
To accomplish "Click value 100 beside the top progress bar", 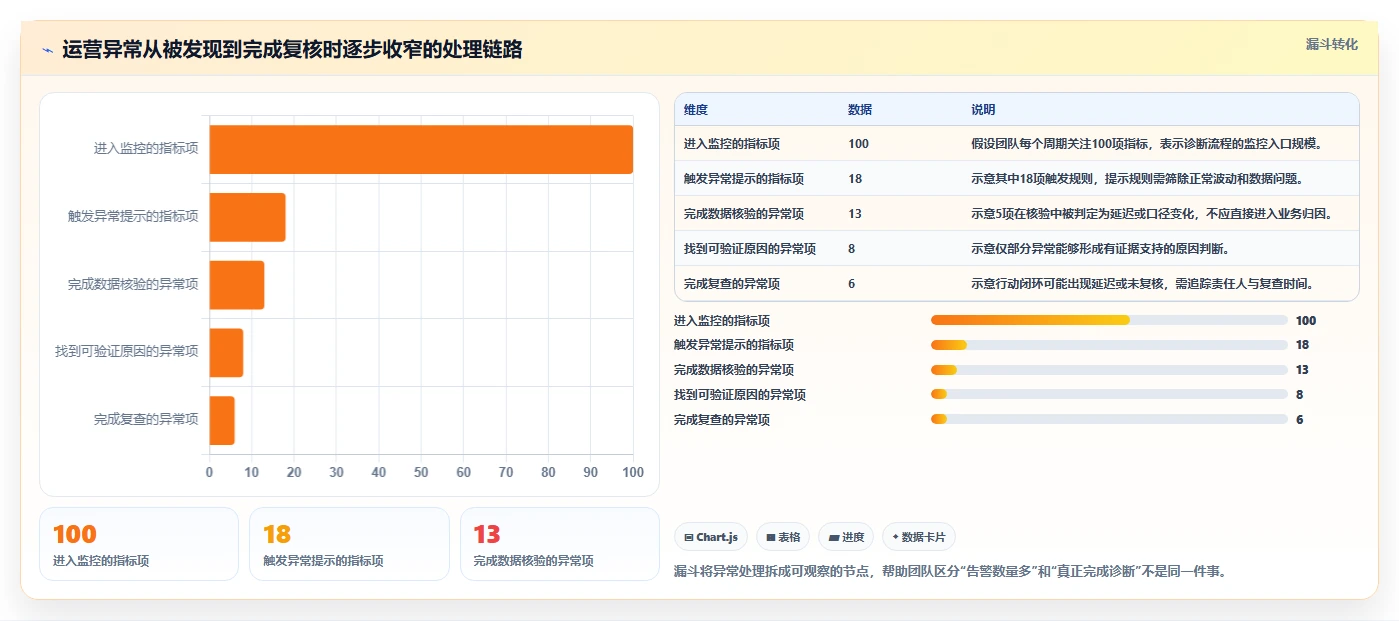I will 1306,321.
